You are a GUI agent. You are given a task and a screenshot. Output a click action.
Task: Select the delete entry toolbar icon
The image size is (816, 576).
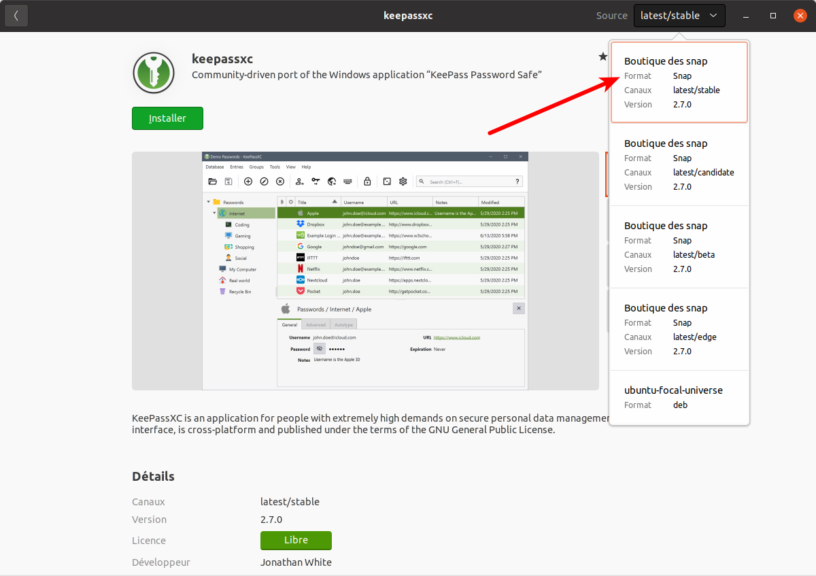tap(281, 181)
